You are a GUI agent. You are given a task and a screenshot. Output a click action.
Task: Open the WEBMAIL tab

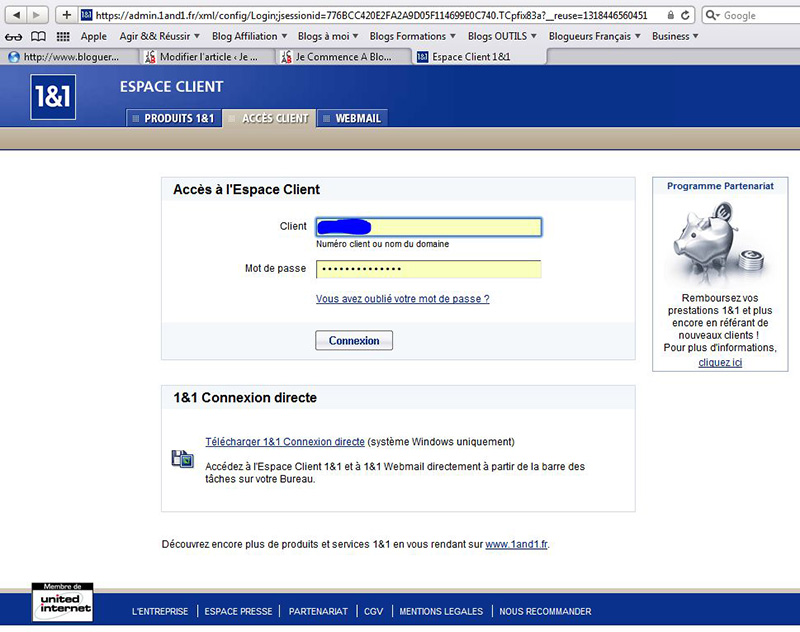353,118
